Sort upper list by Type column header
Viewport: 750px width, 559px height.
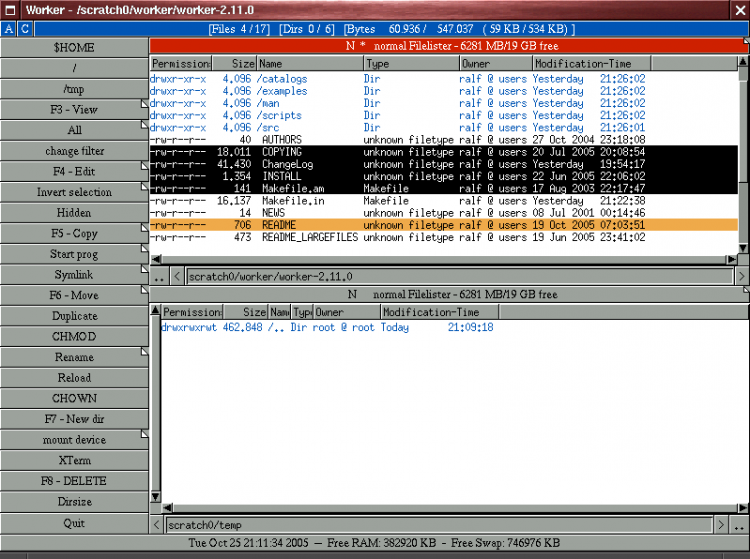click(x=412, y=64)
